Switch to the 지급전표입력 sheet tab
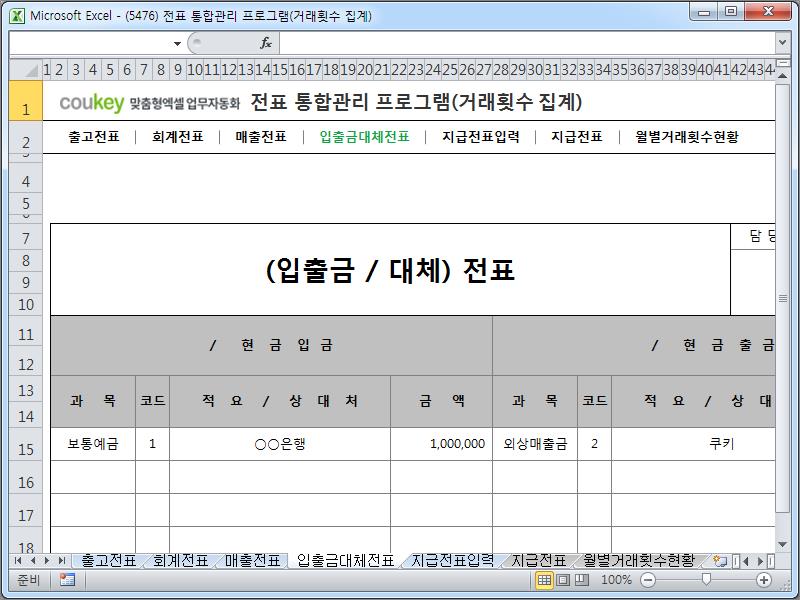The image size is (800, 600). coord(453,561)
